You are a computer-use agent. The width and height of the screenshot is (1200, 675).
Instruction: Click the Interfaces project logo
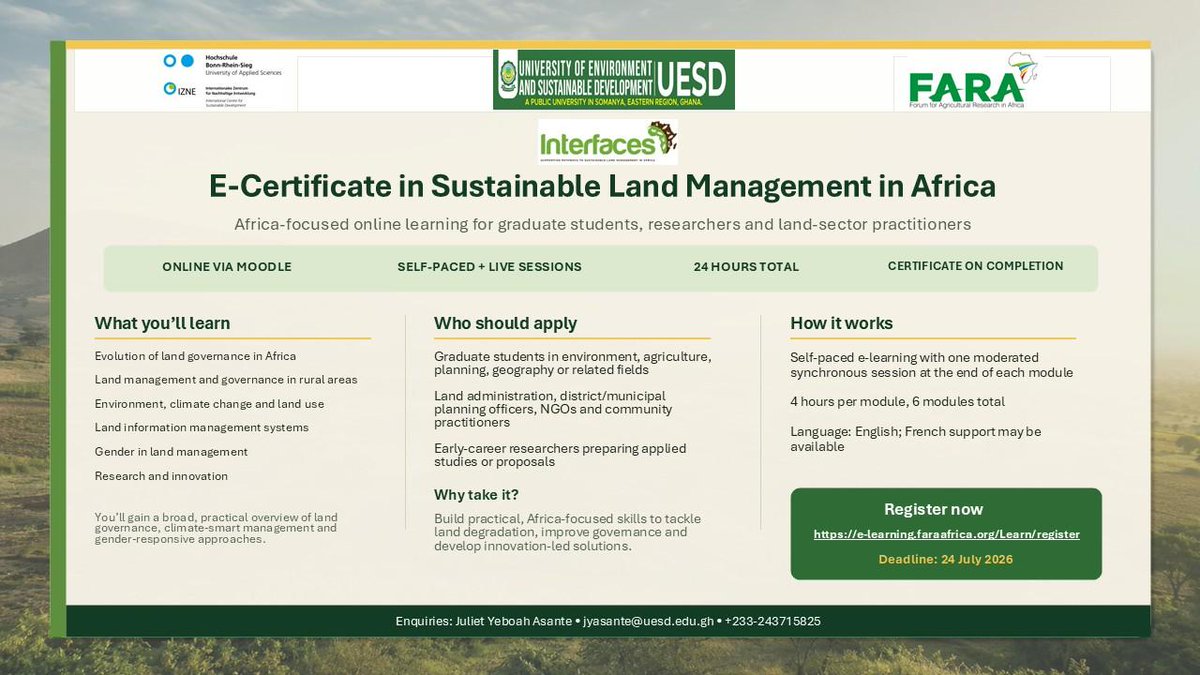tap(607, 142)
